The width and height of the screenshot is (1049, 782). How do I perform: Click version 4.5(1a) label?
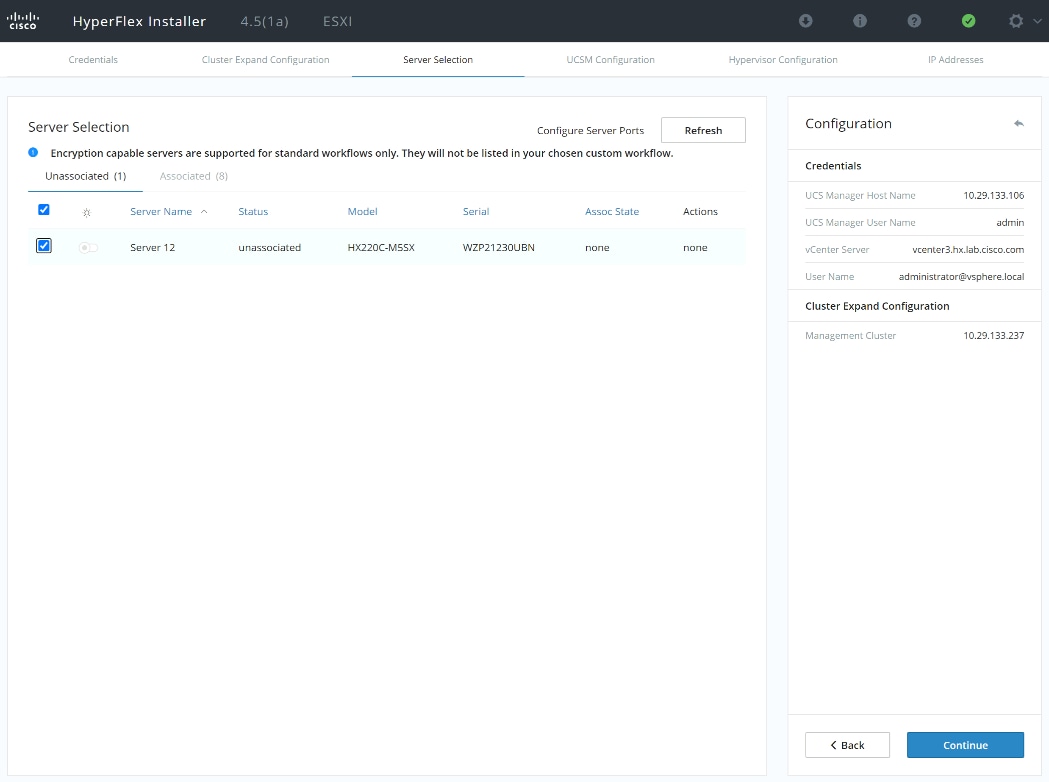coord(264,21)
